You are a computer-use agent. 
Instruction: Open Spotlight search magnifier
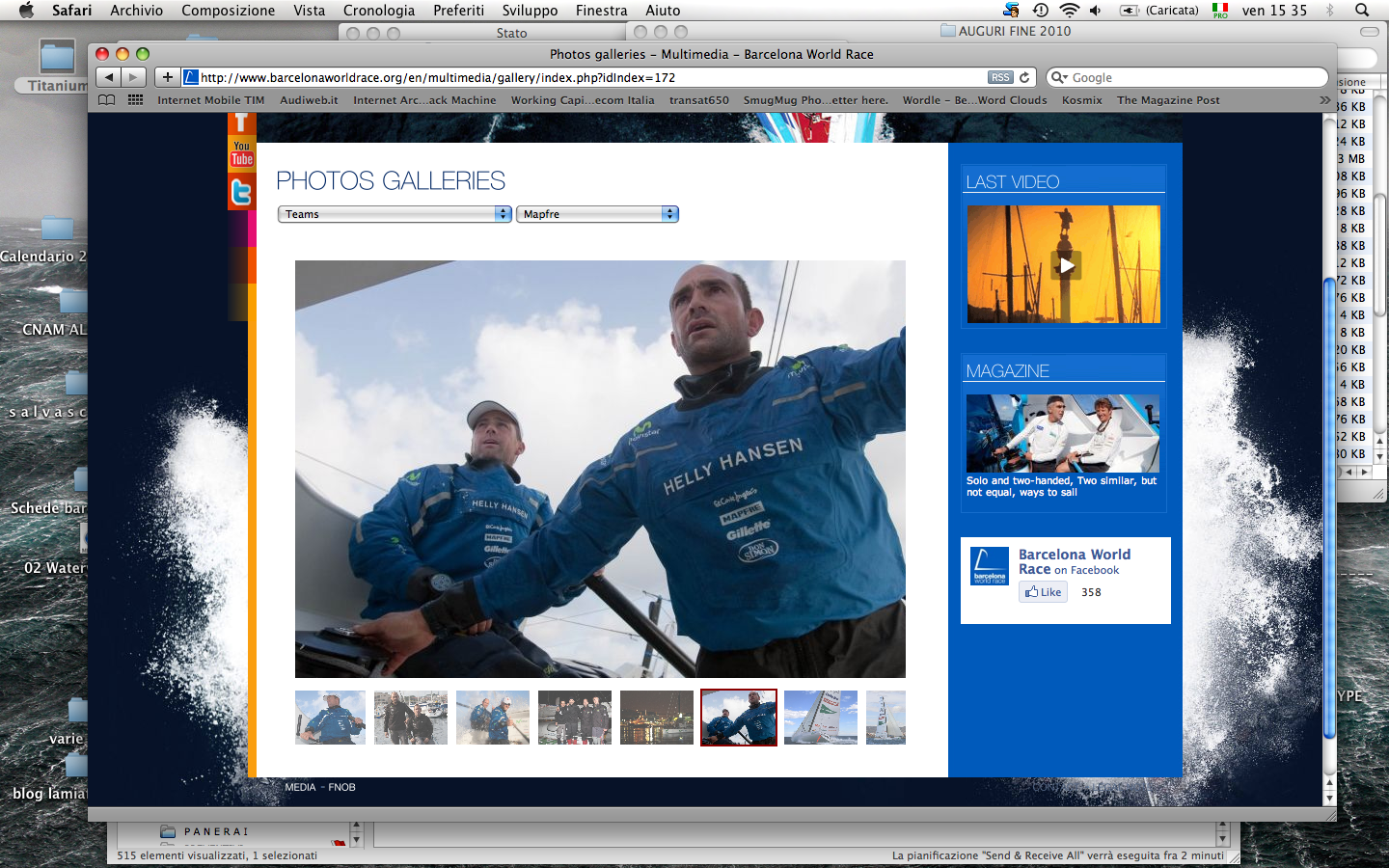[x=1362, y=11]
